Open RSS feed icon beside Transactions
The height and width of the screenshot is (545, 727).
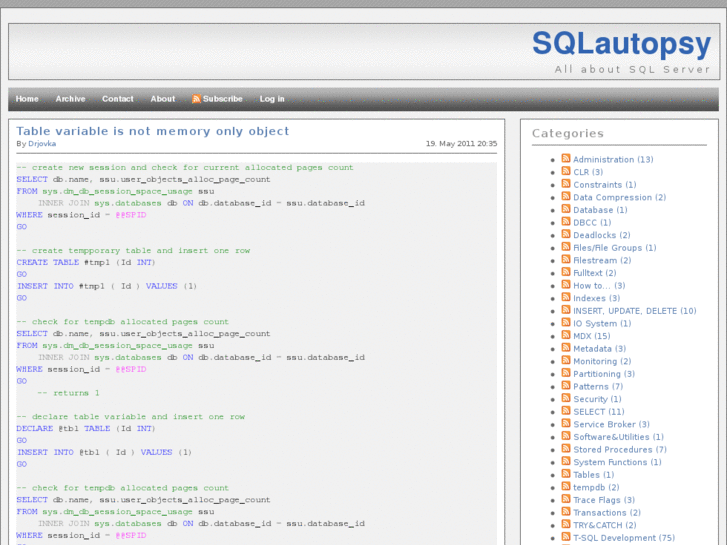tap(566, 512)
